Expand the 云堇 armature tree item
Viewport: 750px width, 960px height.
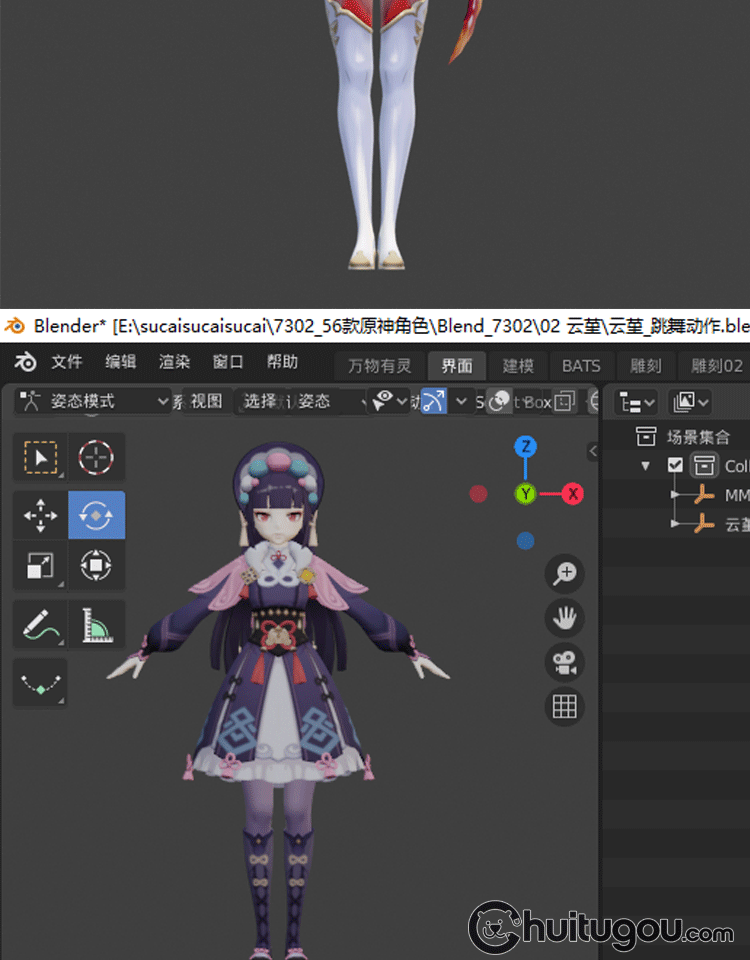pyautogui.click(x=675, y=523)
